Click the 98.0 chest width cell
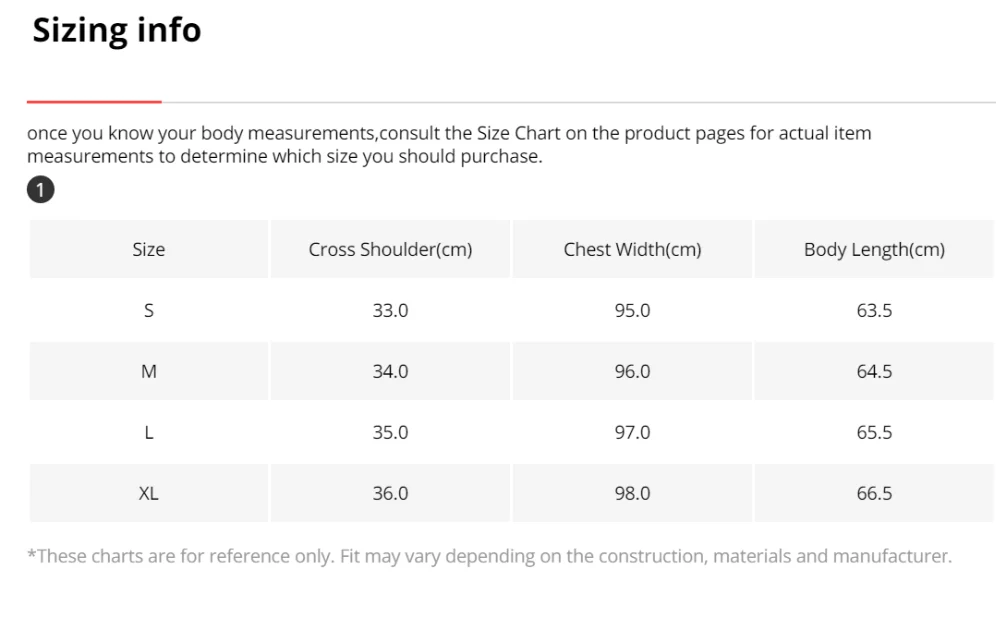 click(632, 494)
